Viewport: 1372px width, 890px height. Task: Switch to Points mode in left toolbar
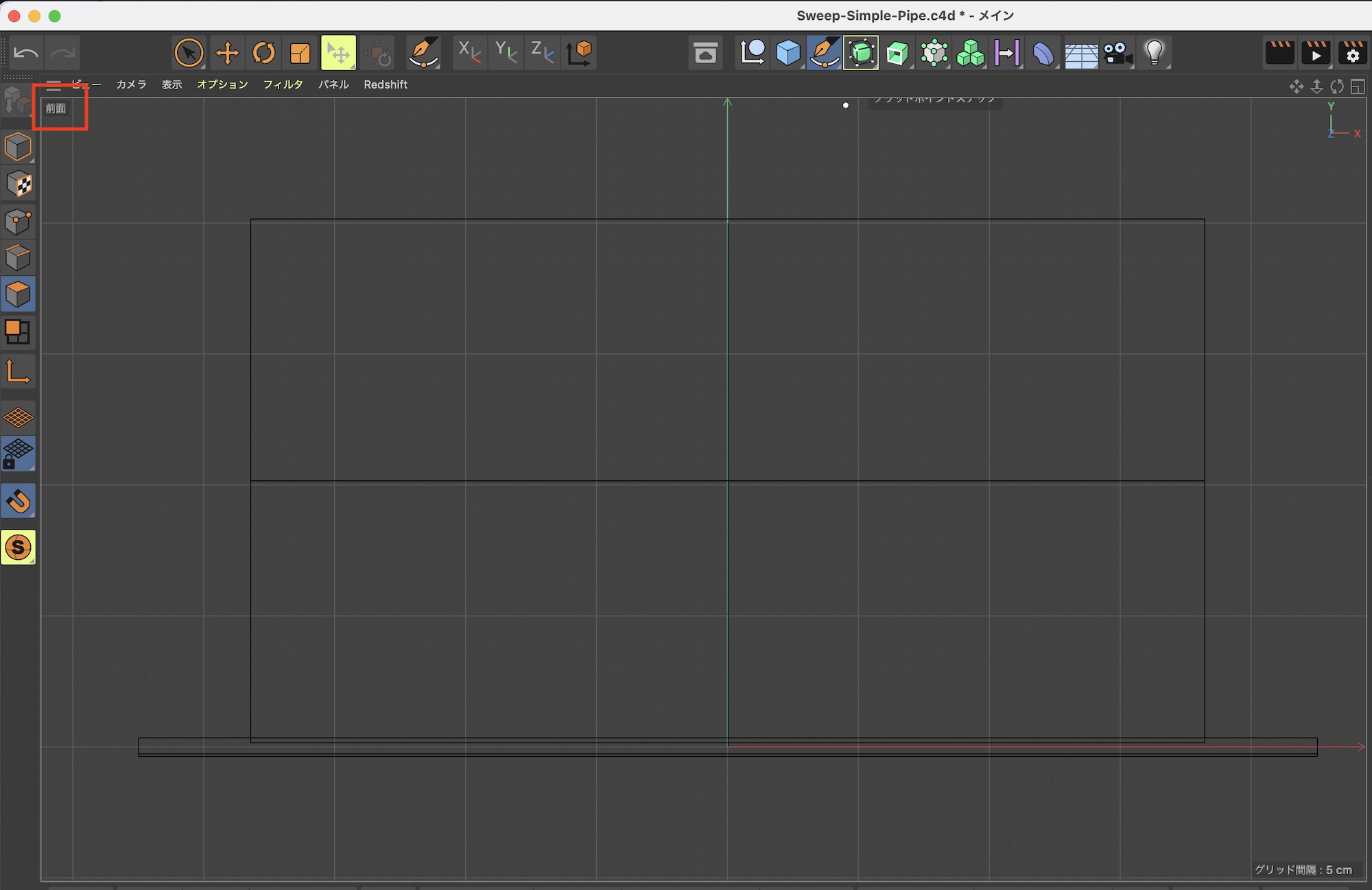point(18,221)
